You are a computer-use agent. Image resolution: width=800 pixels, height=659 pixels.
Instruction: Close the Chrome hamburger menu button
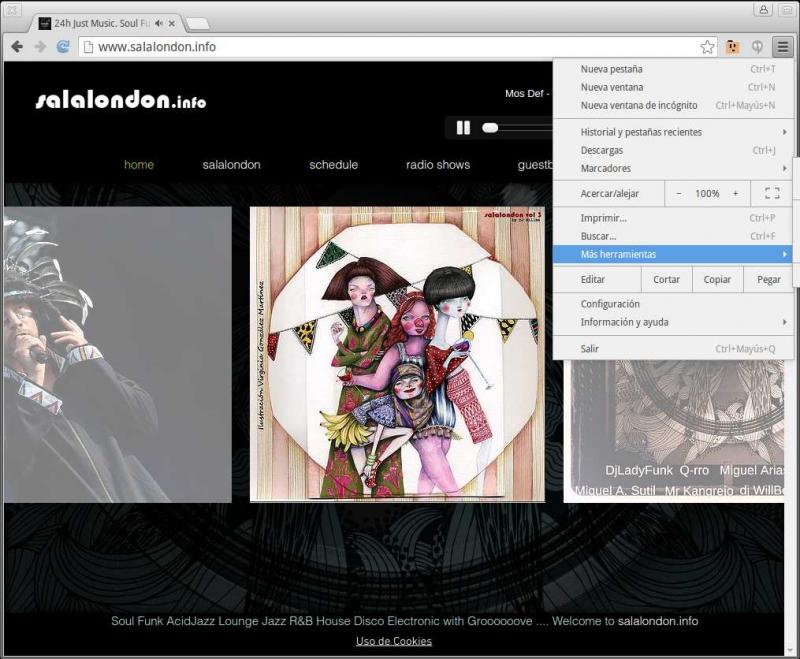[x=782, y=47]
